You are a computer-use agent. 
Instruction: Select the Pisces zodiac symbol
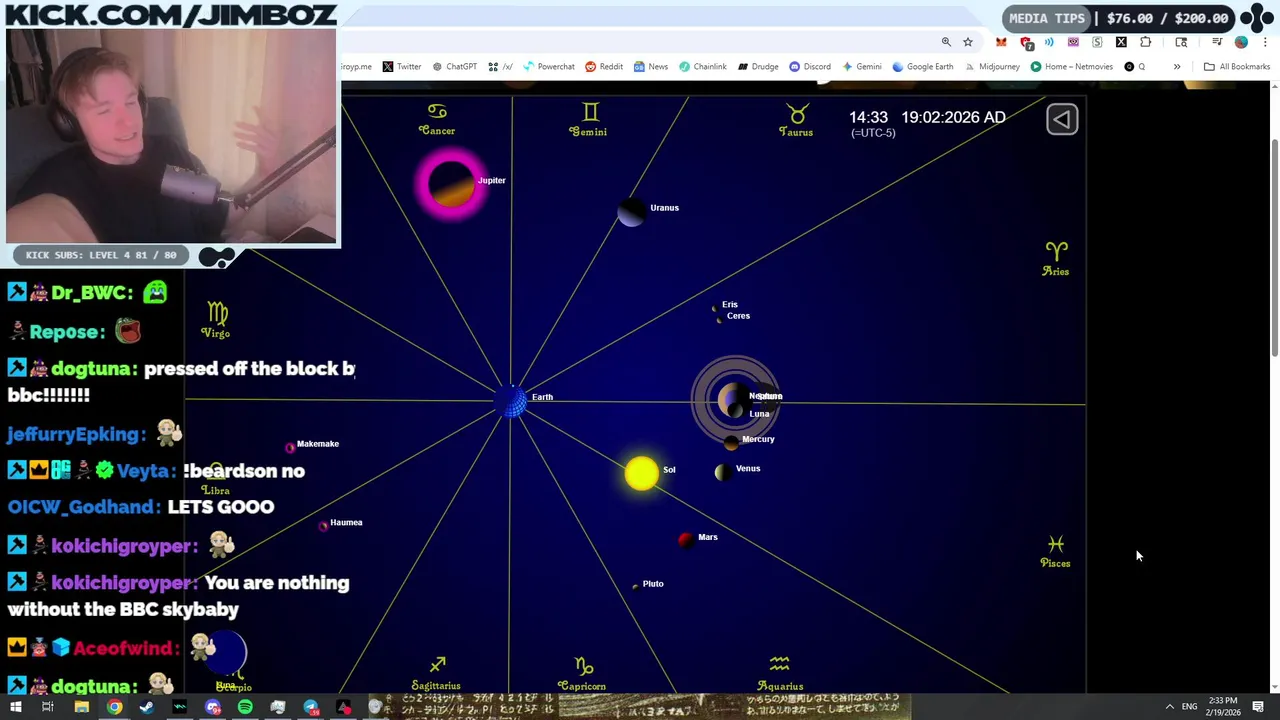click(1055, 552)
